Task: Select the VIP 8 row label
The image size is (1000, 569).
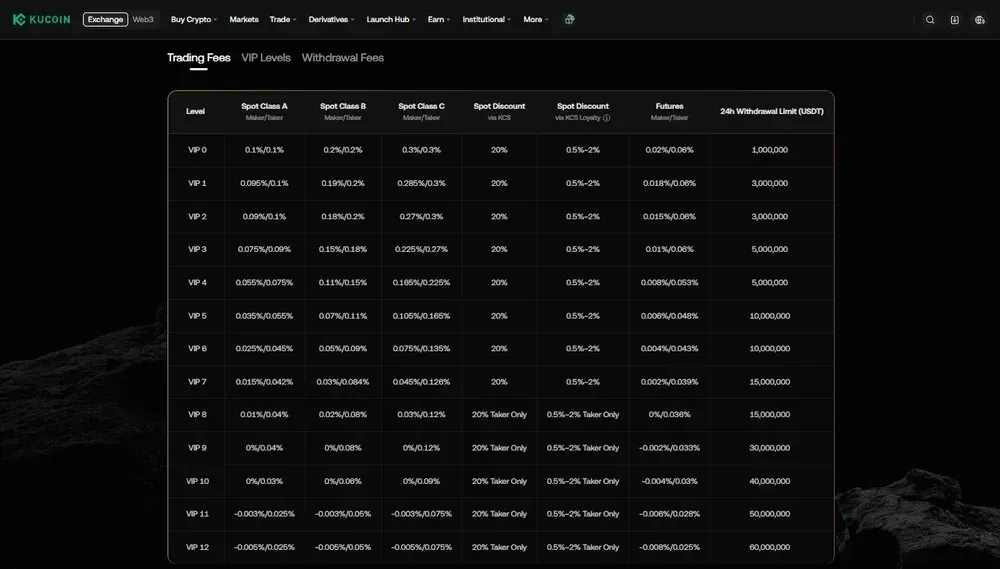Action: [x=197, y=415]
